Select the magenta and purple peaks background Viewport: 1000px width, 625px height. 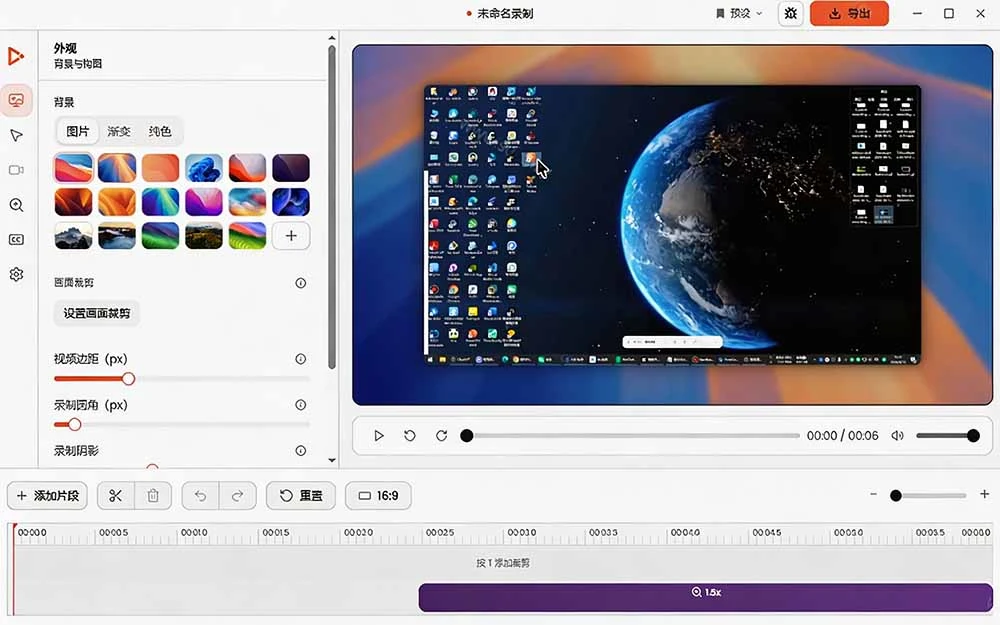click(204, 202)
